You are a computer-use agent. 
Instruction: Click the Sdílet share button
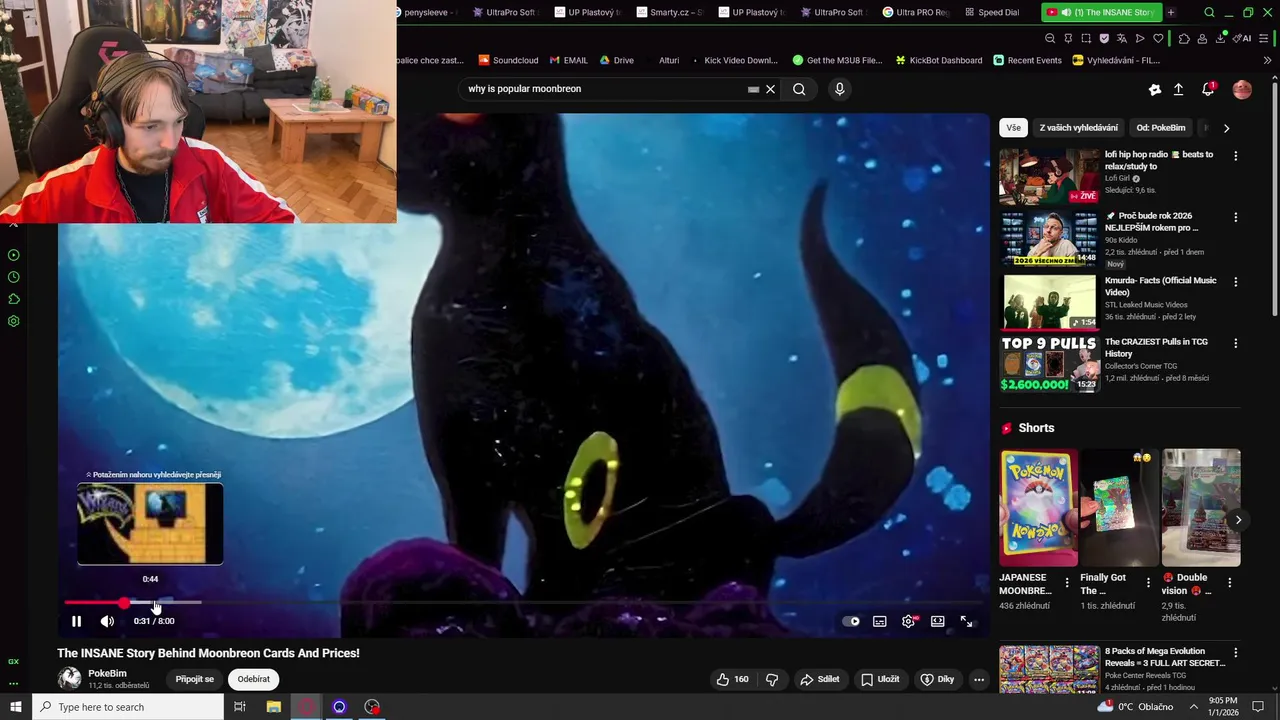click(x=819, y=679)
